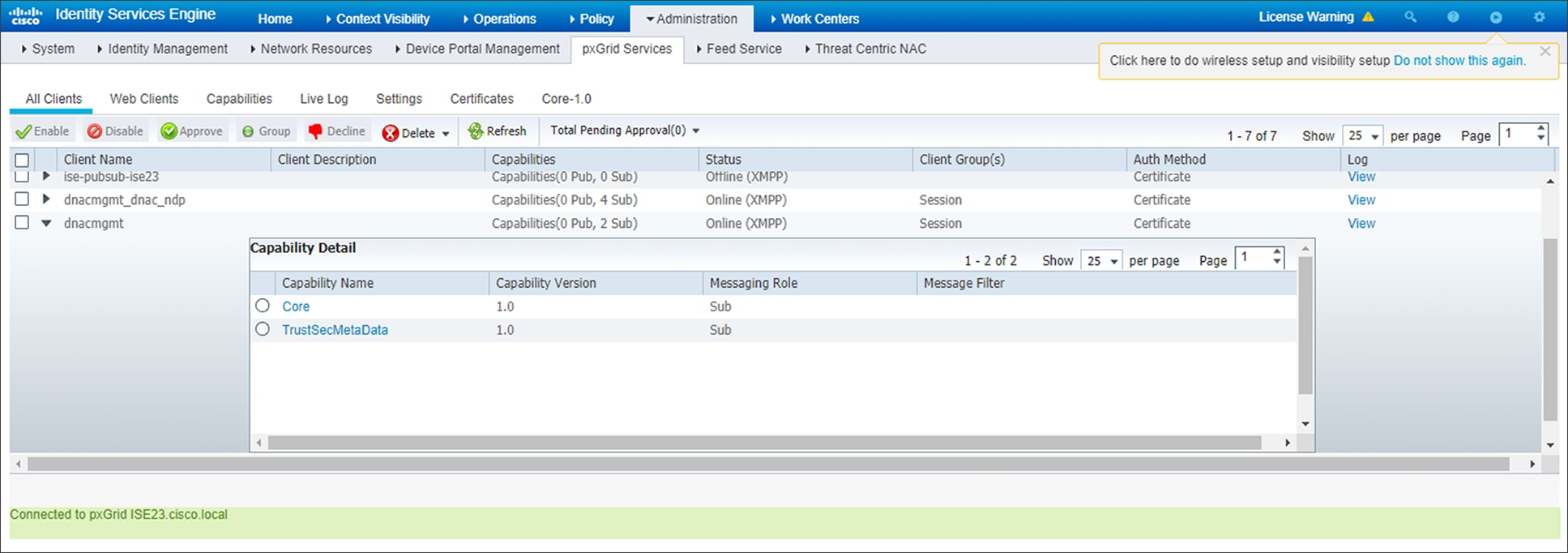Switch to the Capabilities tab
The image size is (1568, 553).
point(239,99)
